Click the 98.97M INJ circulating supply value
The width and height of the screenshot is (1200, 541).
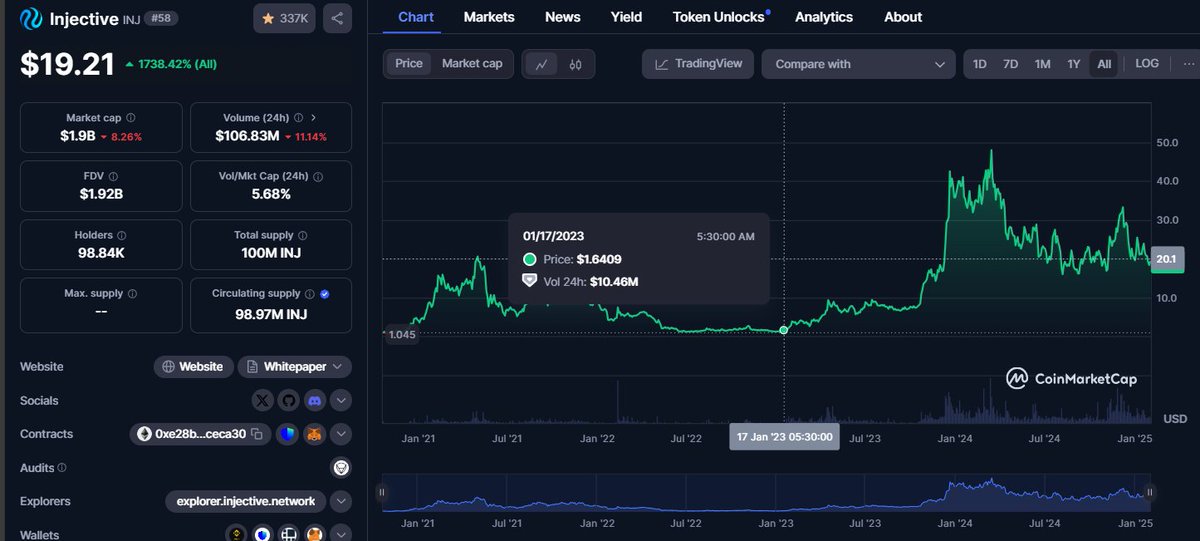[271, 314]
